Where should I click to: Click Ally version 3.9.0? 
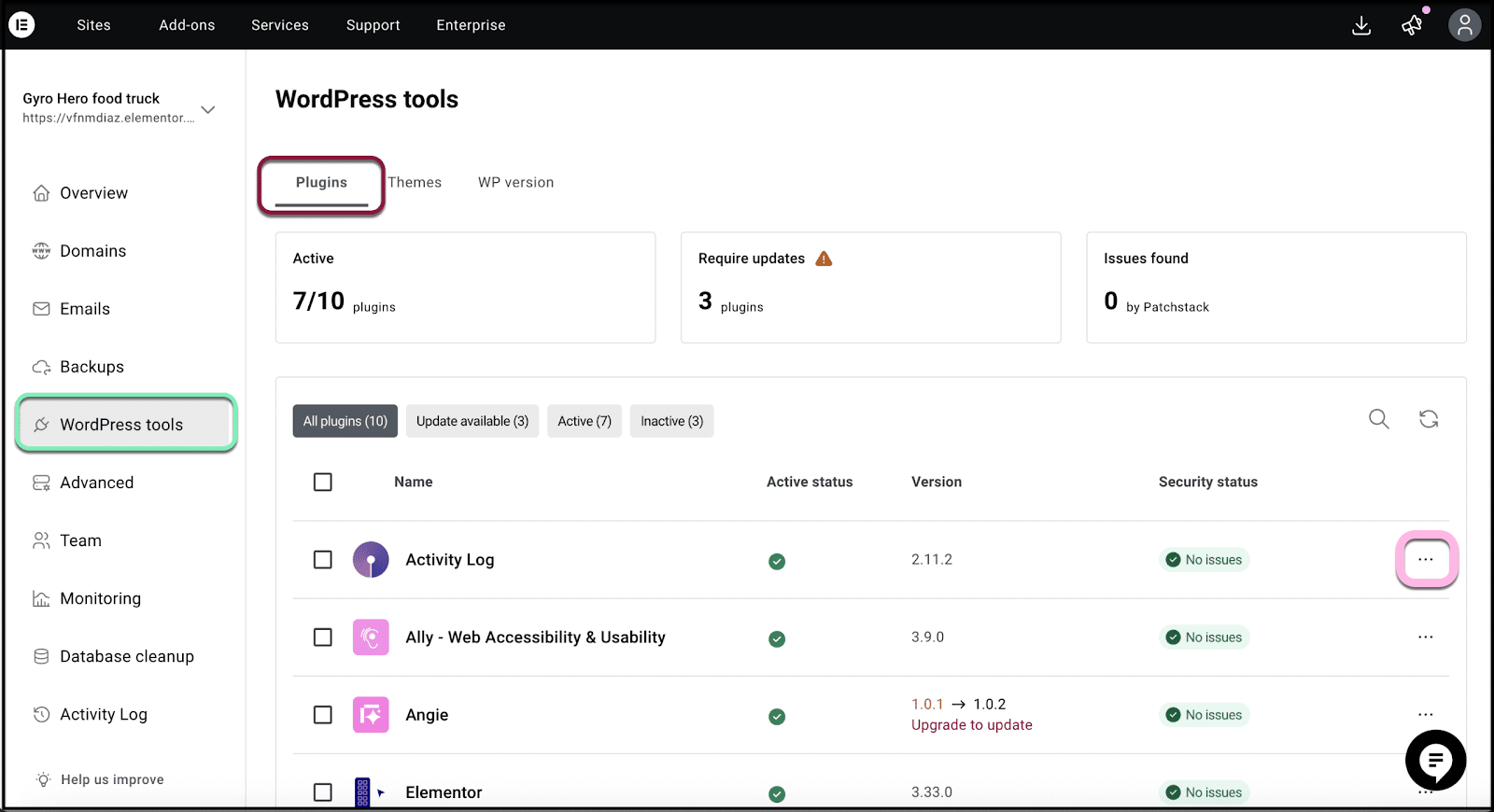point(927,637)
